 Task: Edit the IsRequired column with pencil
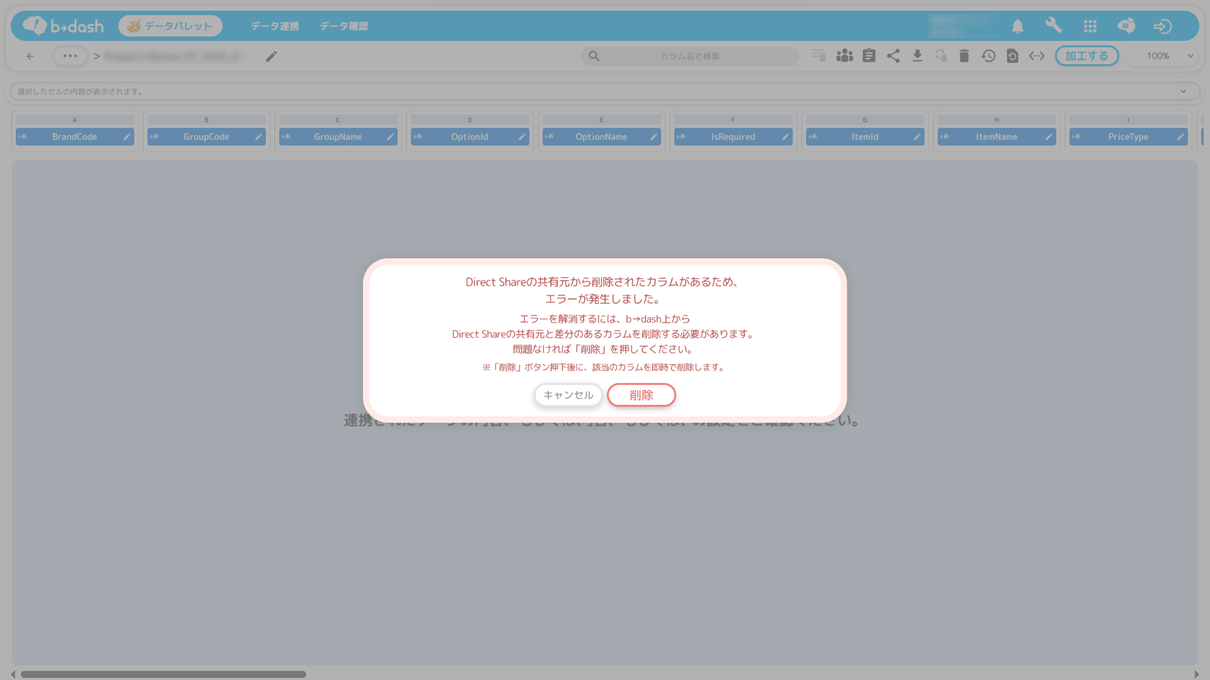click(785, 137)
